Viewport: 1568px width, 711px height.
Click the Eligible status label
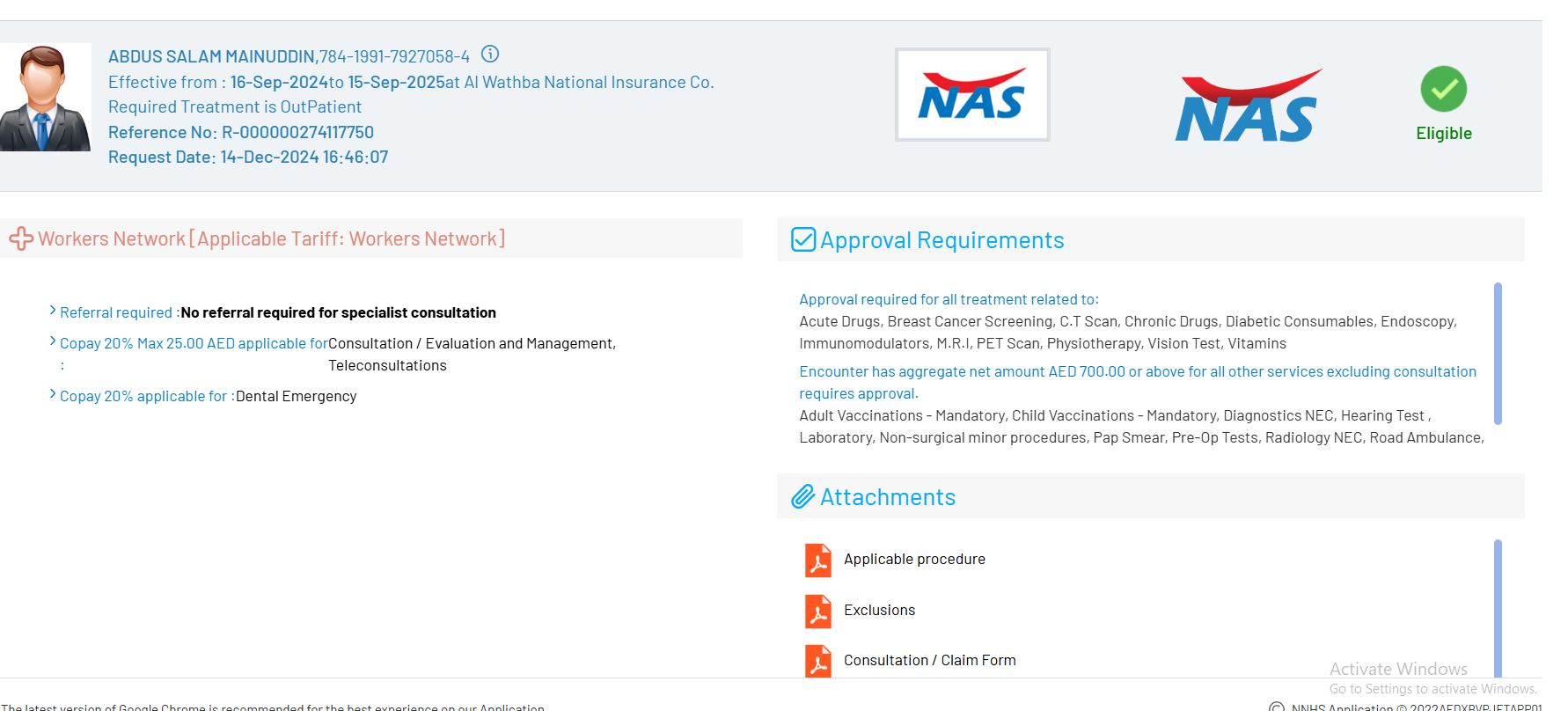1444,133
